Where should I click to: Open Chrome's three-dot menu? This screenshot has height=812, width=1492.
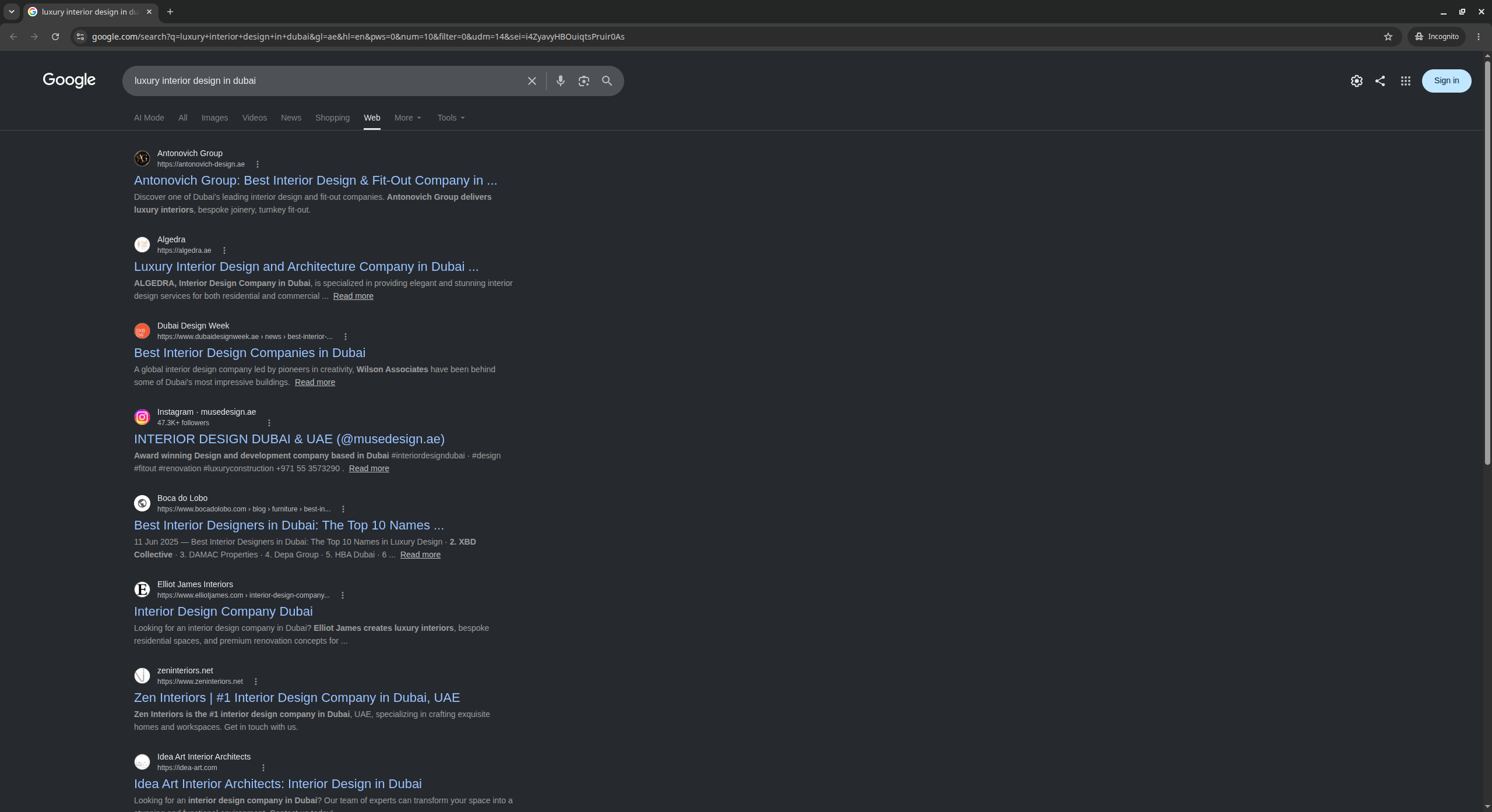(x=1479, y=37)
